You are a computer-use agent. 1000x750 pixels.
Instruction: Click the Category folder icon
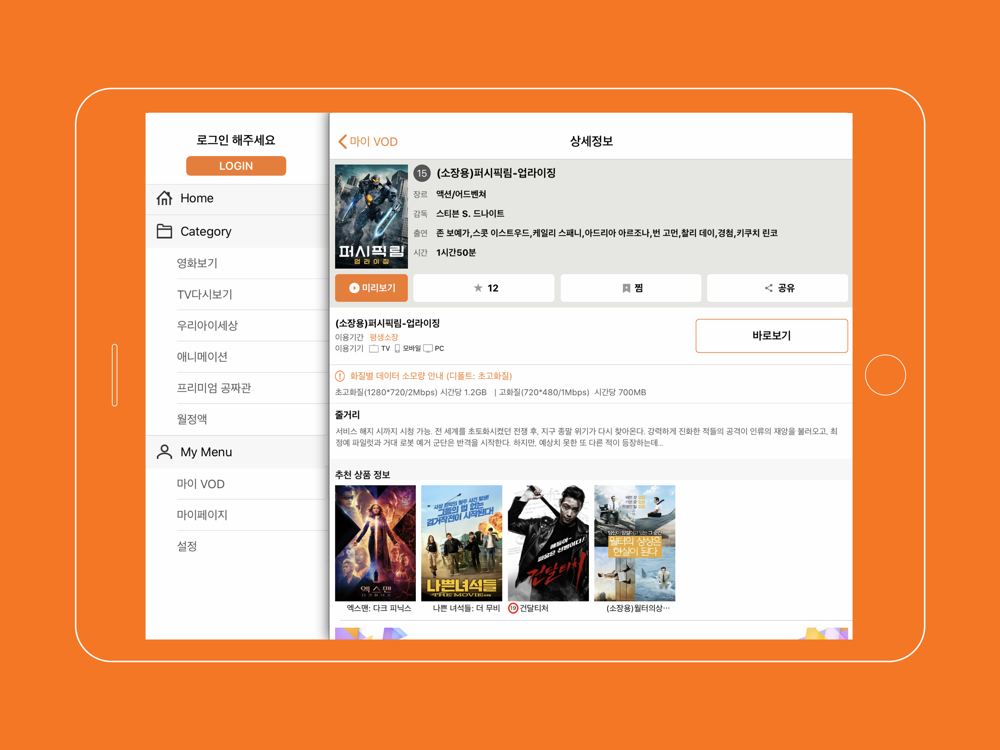(x=165, y=232)
